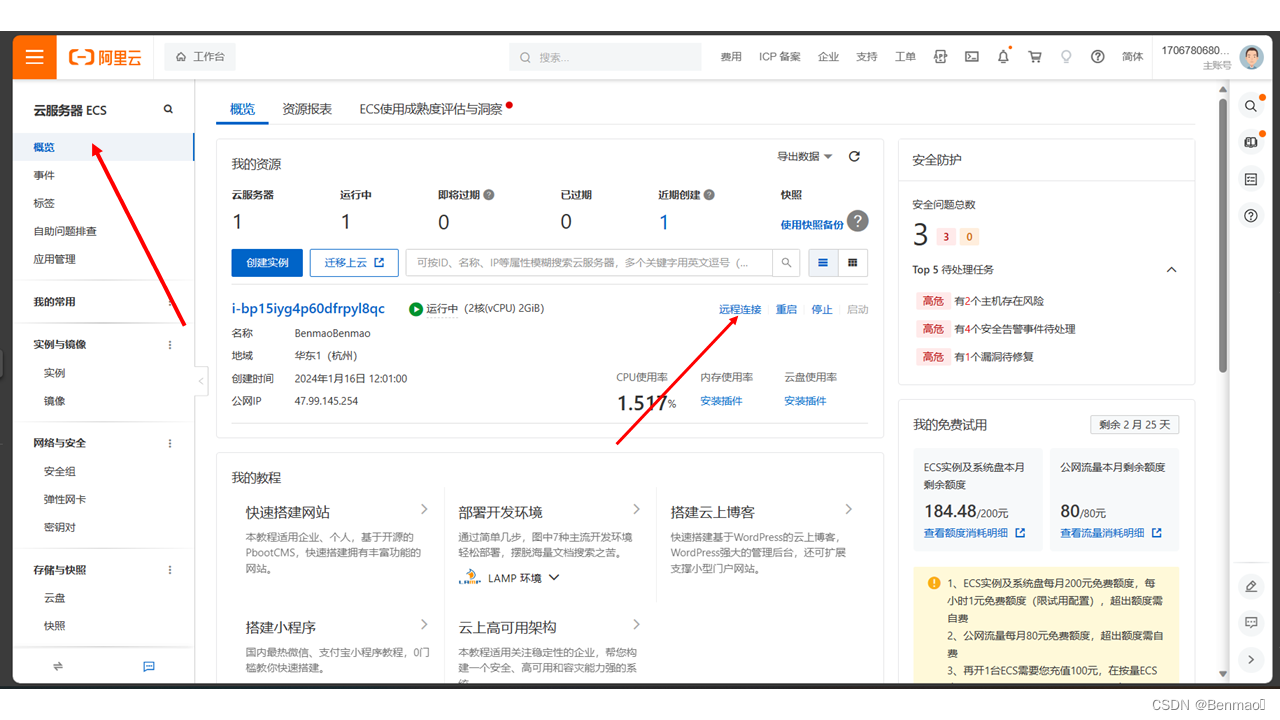The image size is (1280, 720).
Task: Click the 迁移上云 button
Action: click(x=354, y=263)
